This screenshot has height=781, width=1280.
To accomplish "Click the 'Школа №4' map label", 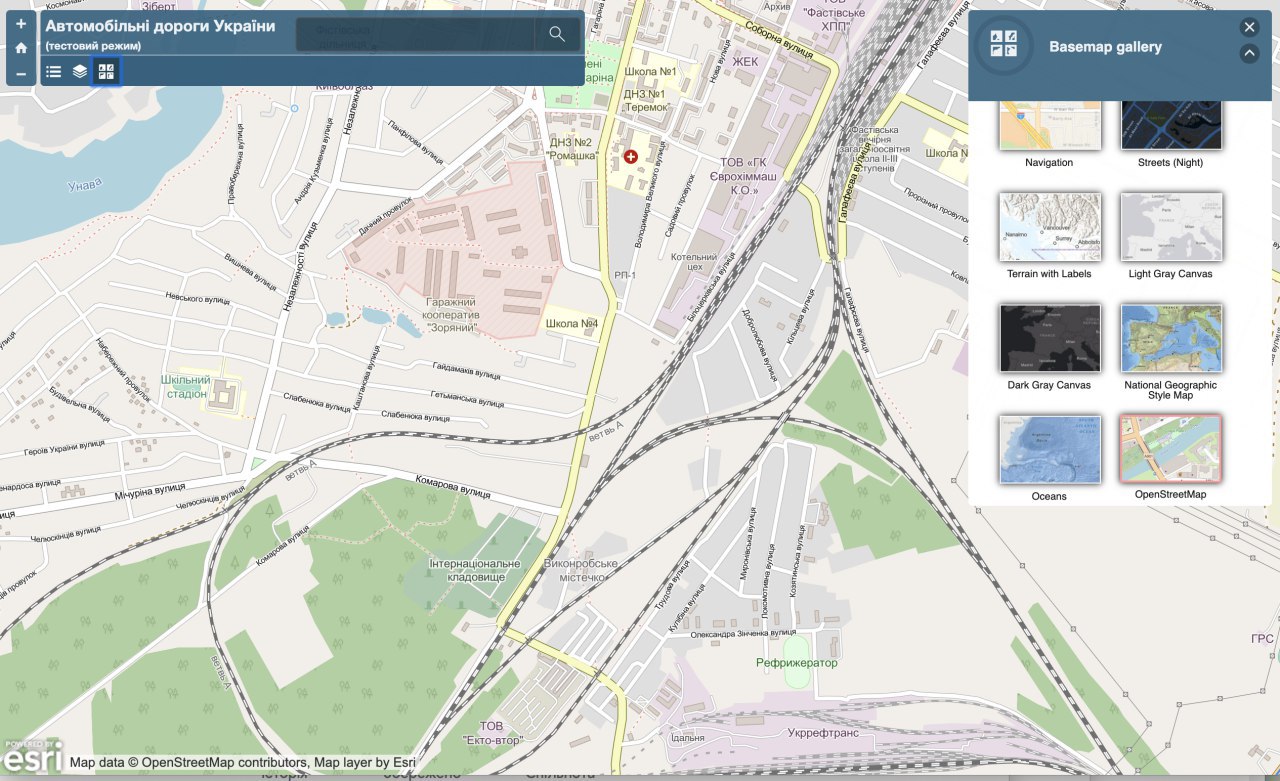I will [572, 323].
